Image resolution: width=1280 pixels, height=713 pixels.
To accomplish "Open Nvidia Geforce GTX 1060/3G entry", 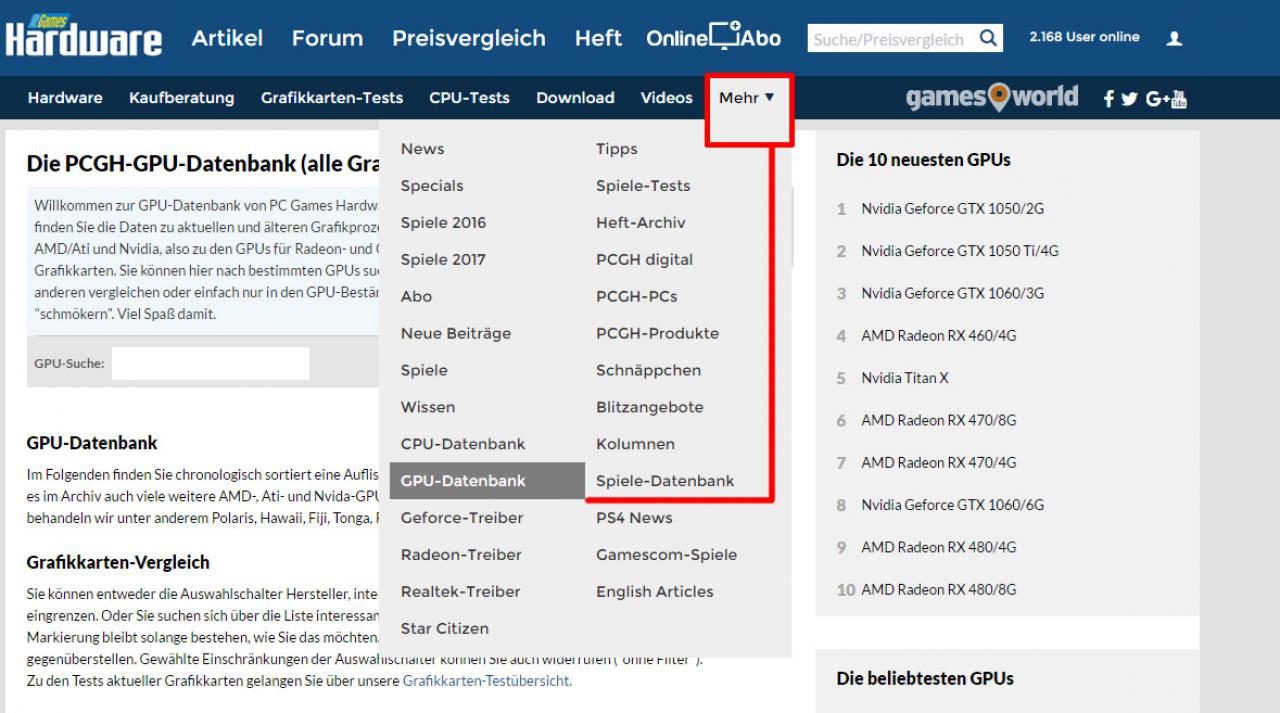I will pyautogui.click(x=953, y=293).
